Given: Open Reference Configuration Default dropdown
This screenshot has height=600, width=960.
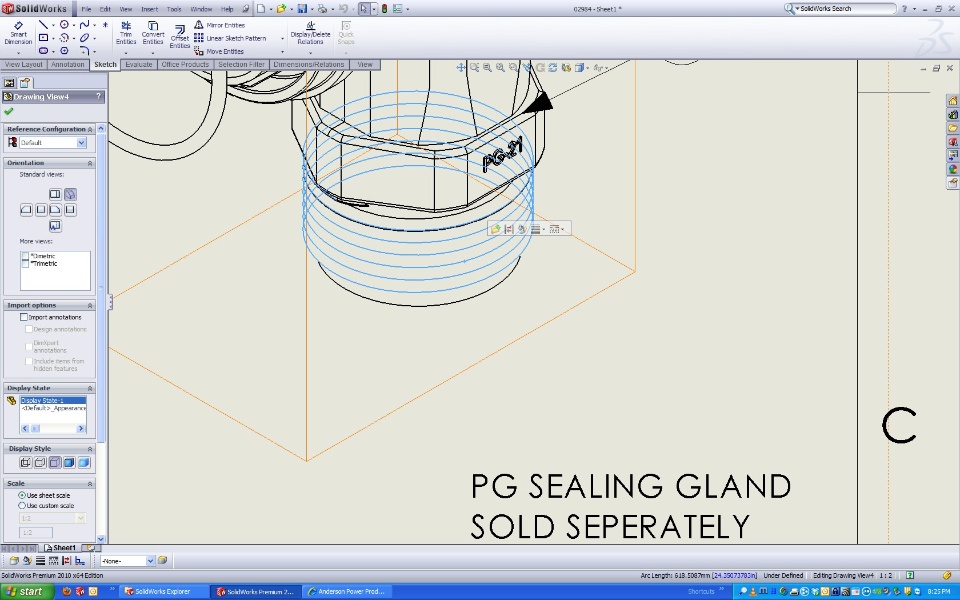Looking at the screenshot, I should tap(81, 143).
